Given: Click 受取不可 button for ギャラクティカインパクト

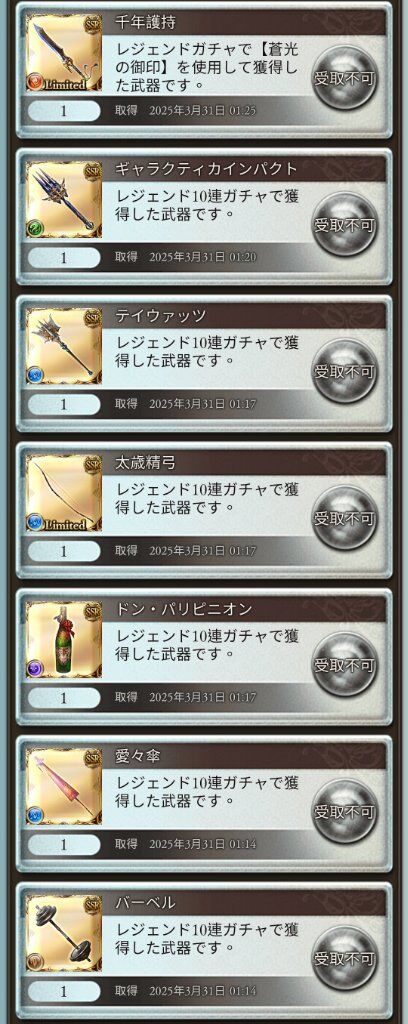Looking at the screenshot, I should [x=345, y=226].
